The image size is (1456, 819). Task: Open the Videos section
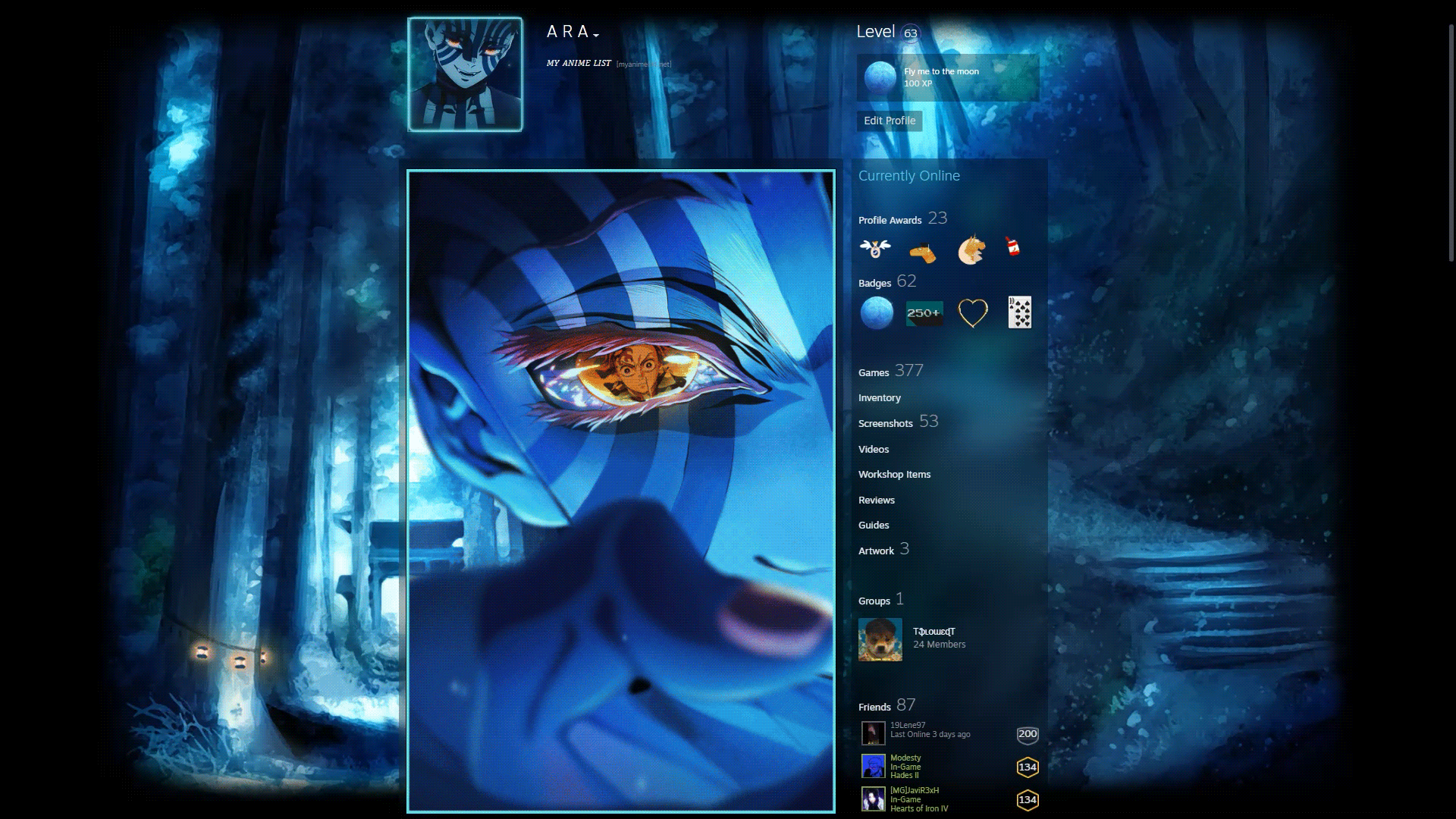(x=874, y=450)
